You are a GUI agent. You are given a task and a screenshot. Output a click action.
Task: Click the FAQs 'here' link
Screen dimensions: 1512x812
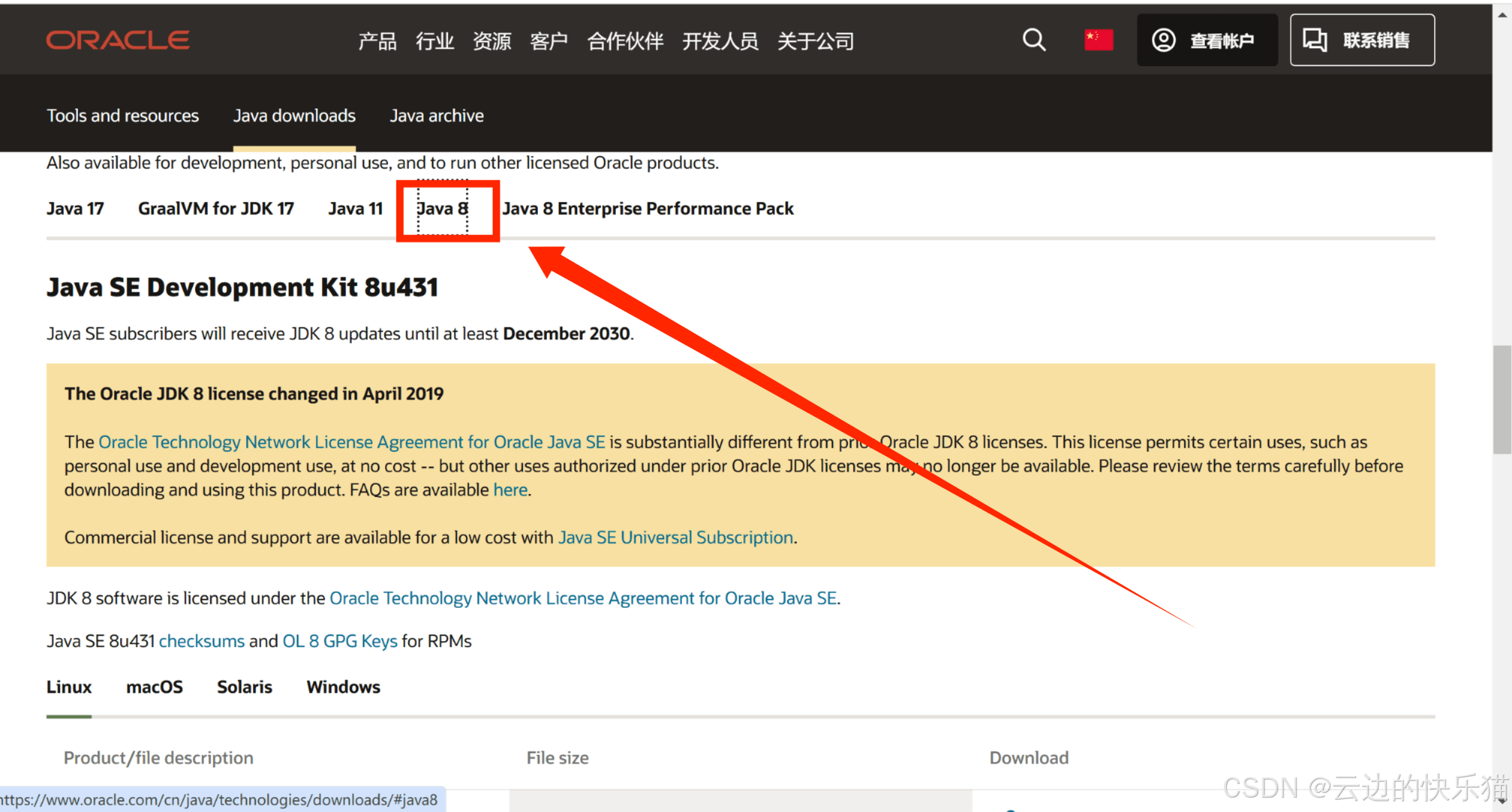[511, 489]
